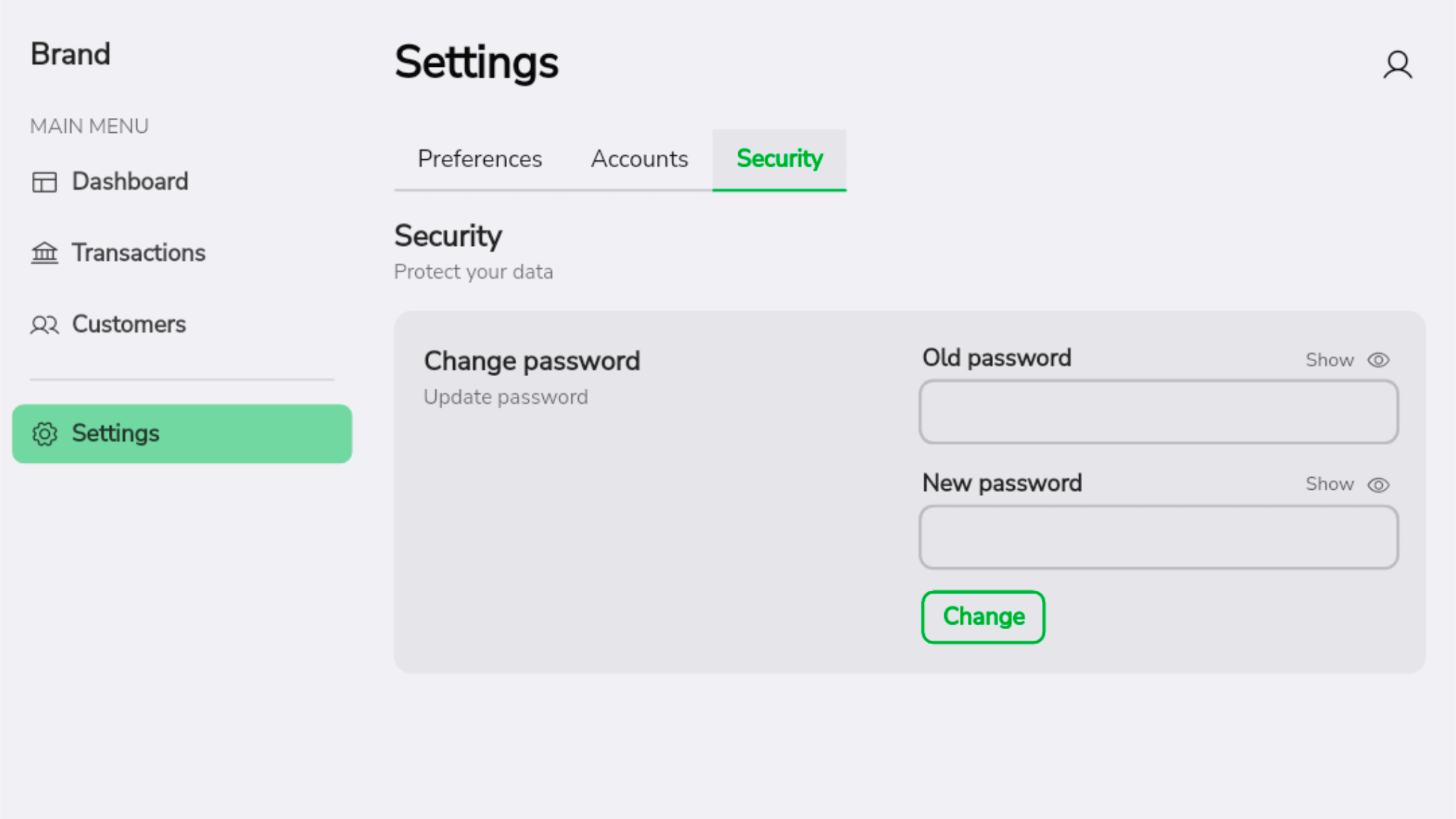
Task: Toggle Old password visibility eye icon
Action: [1378, 360]
